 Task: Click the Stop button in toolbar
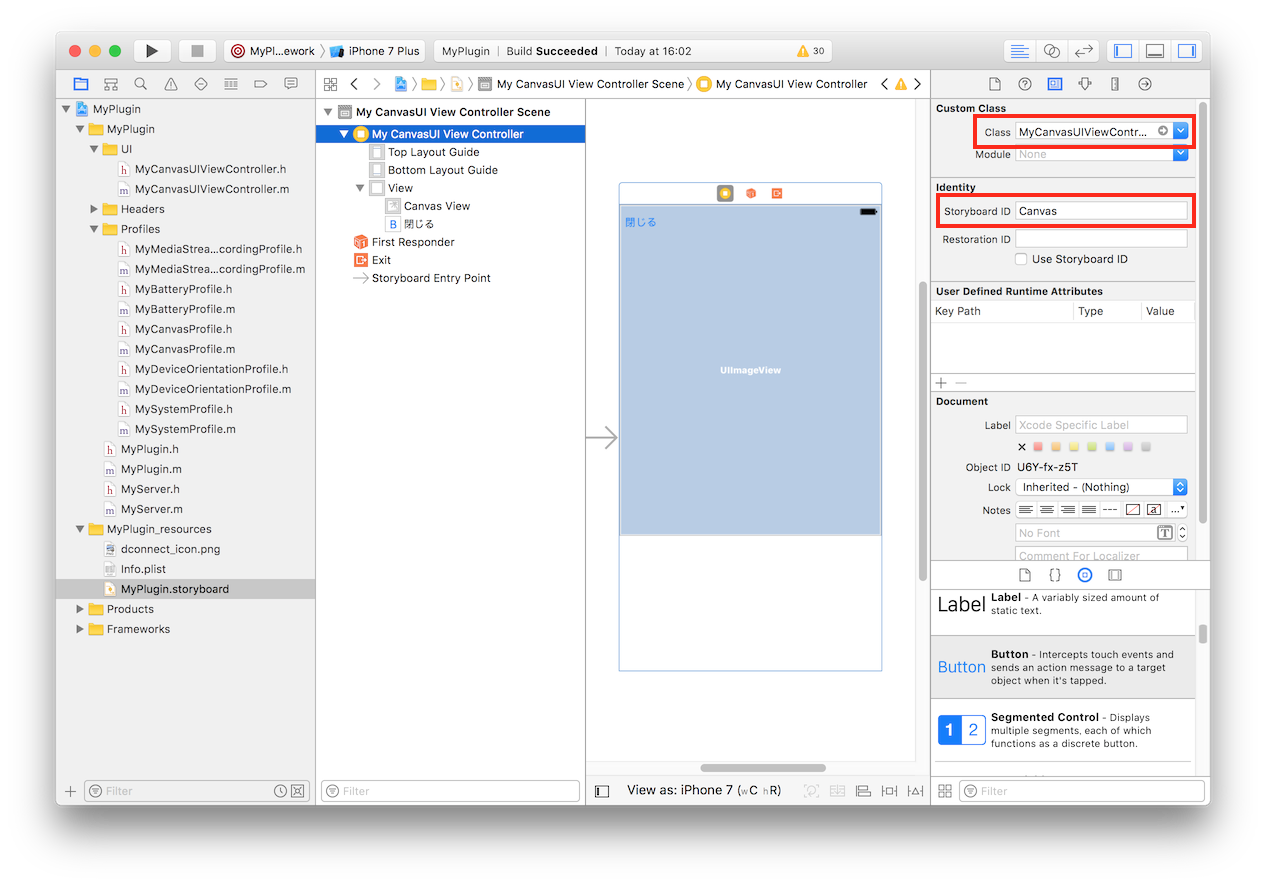[197, 51]
